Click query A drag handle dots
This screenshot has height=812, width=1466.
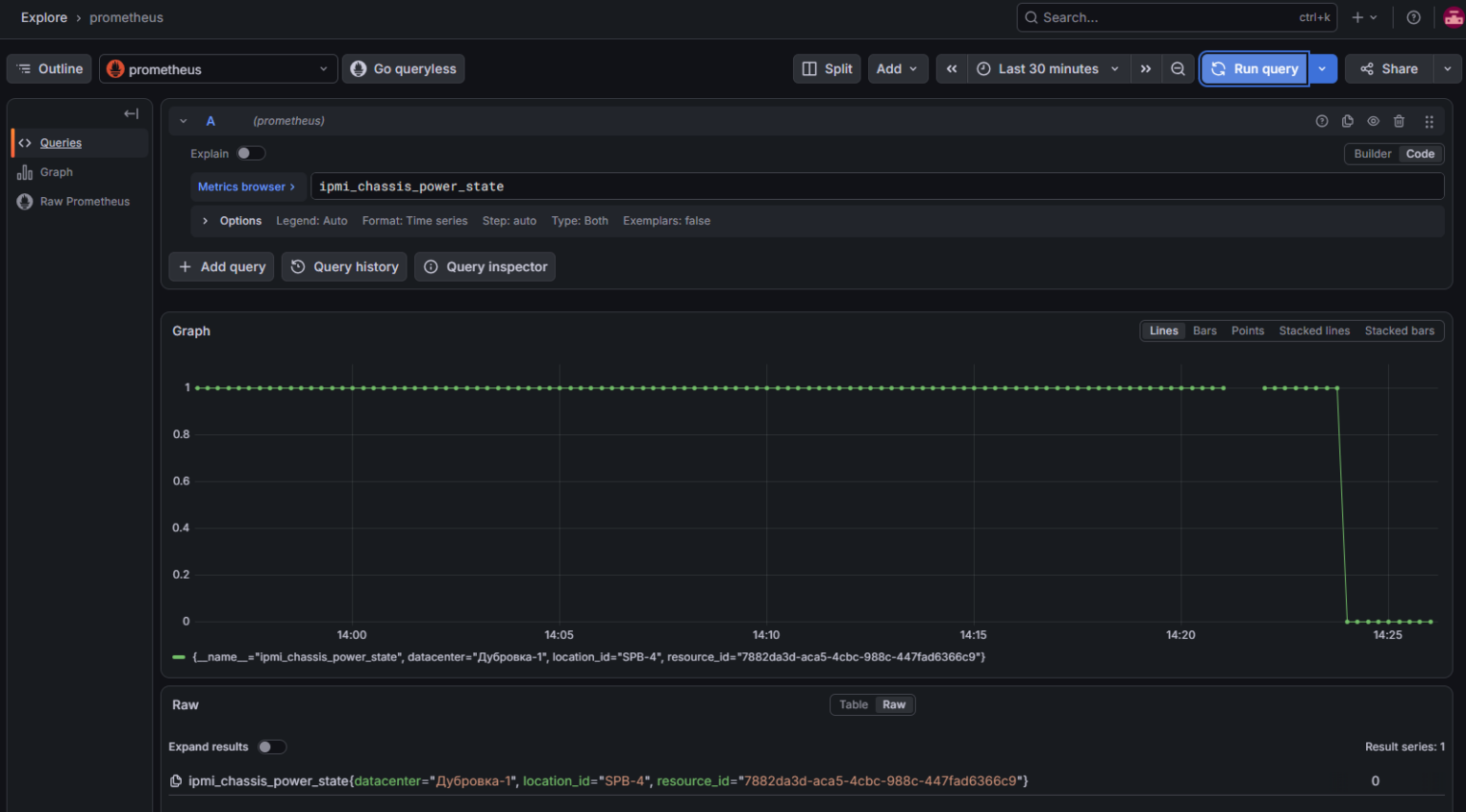coord(1429,121)
